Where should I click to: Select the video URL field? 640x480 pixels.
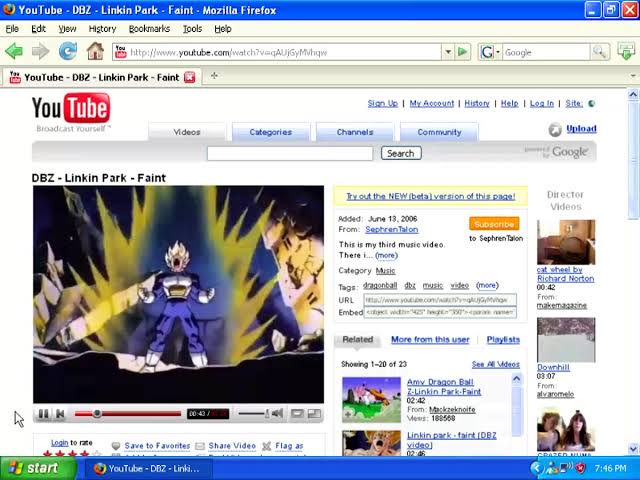pyautogui.click(x=440, y=300)
